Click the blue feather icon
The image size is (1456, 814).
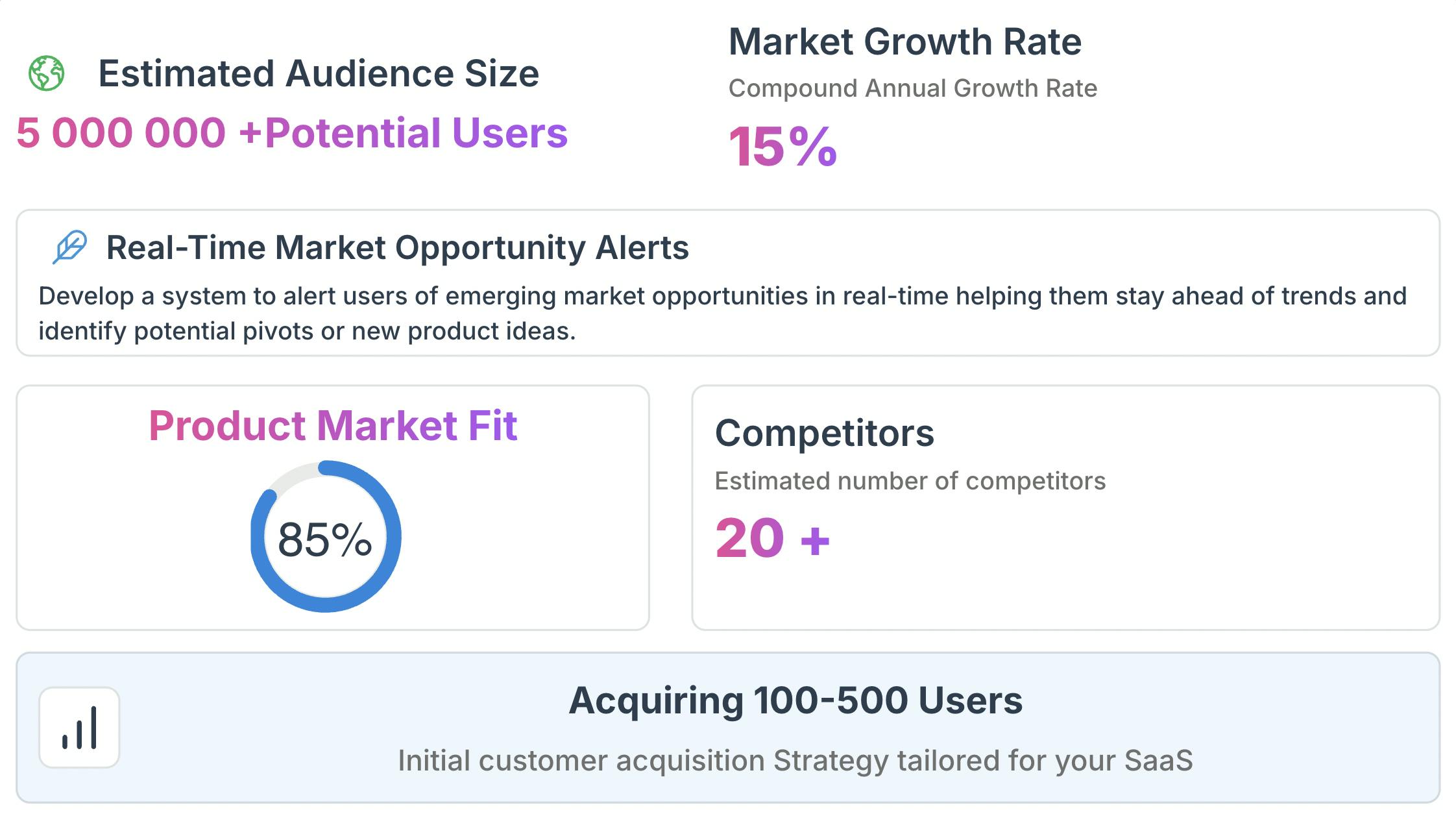tap(69, 247)
